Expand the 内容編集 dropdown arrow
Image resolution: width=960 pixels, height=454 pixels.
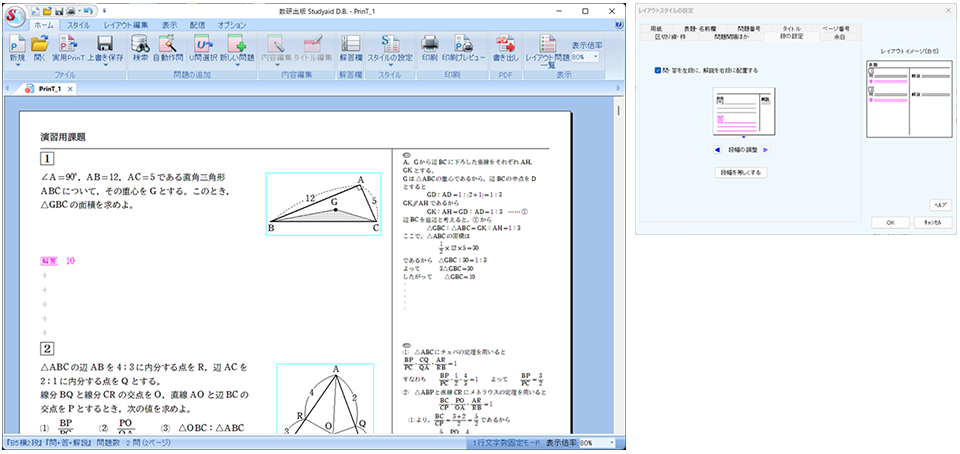point(277,65)
